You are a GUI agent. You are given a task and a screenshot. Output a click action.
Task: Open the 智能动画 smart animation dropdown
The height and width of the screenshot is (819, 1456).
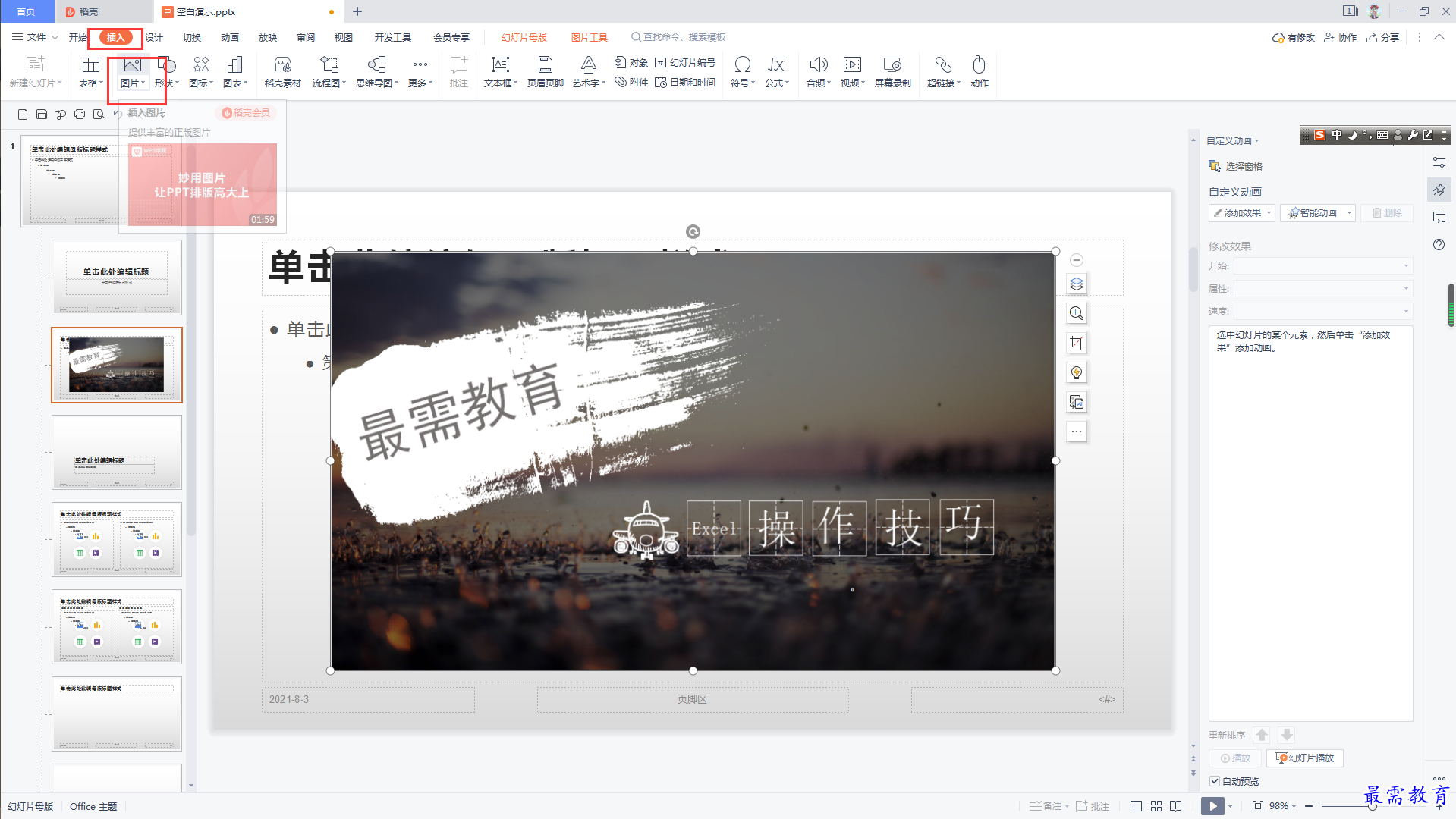[x=1319, y=213]
